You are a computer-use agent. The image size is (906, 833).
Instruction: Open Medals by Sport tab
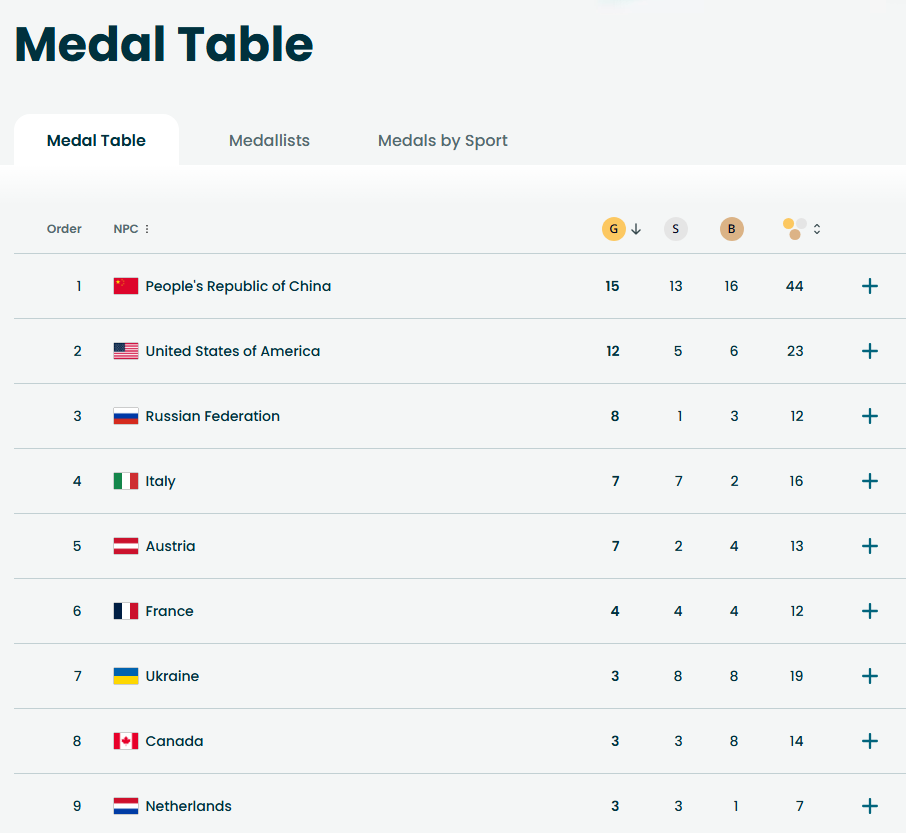(443, 140)
